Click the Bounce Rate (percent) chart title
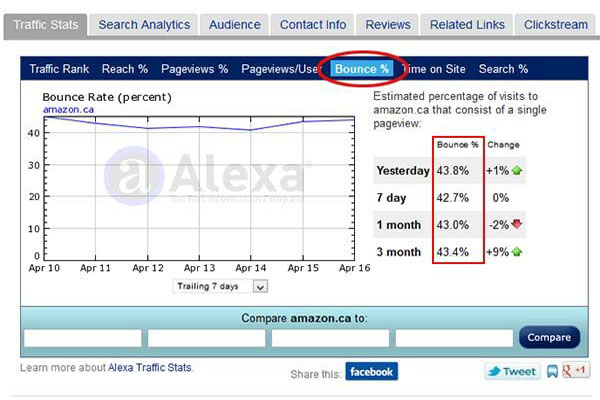The image size is (600, 400). pos(107,97)
